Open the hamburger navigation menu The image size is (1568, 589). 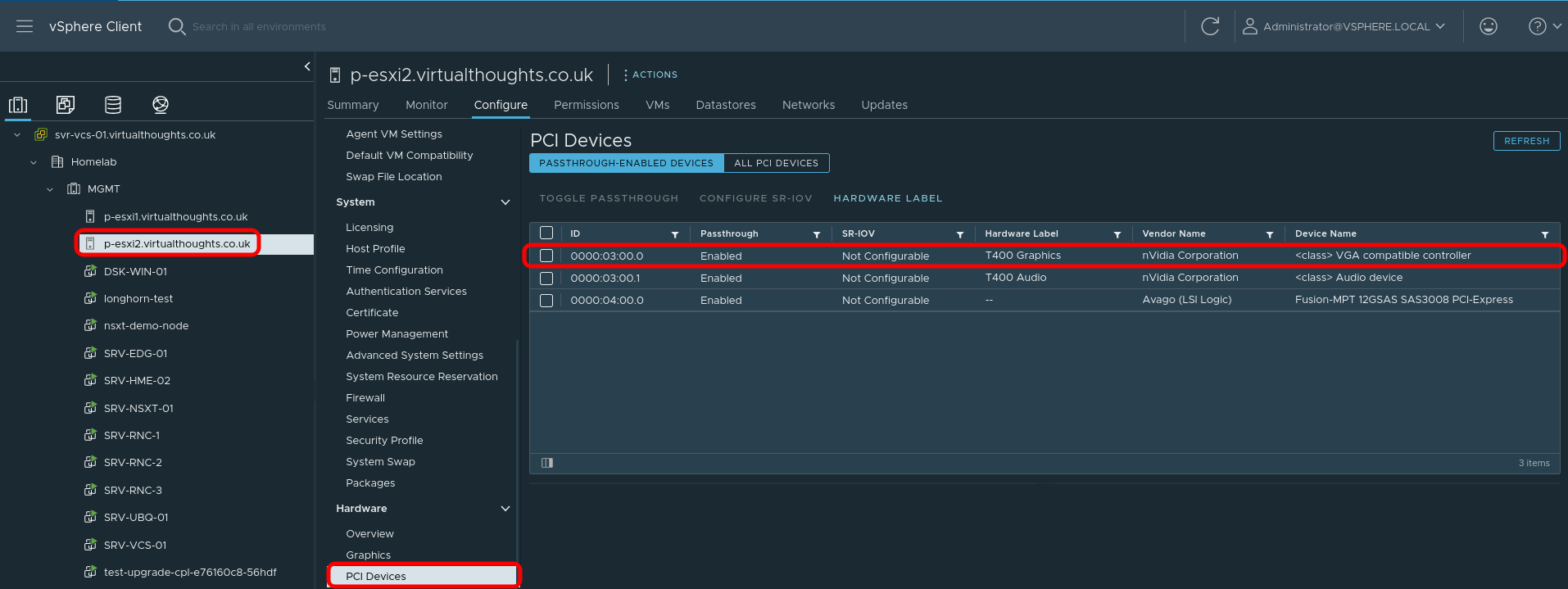(x=25, y=26)
